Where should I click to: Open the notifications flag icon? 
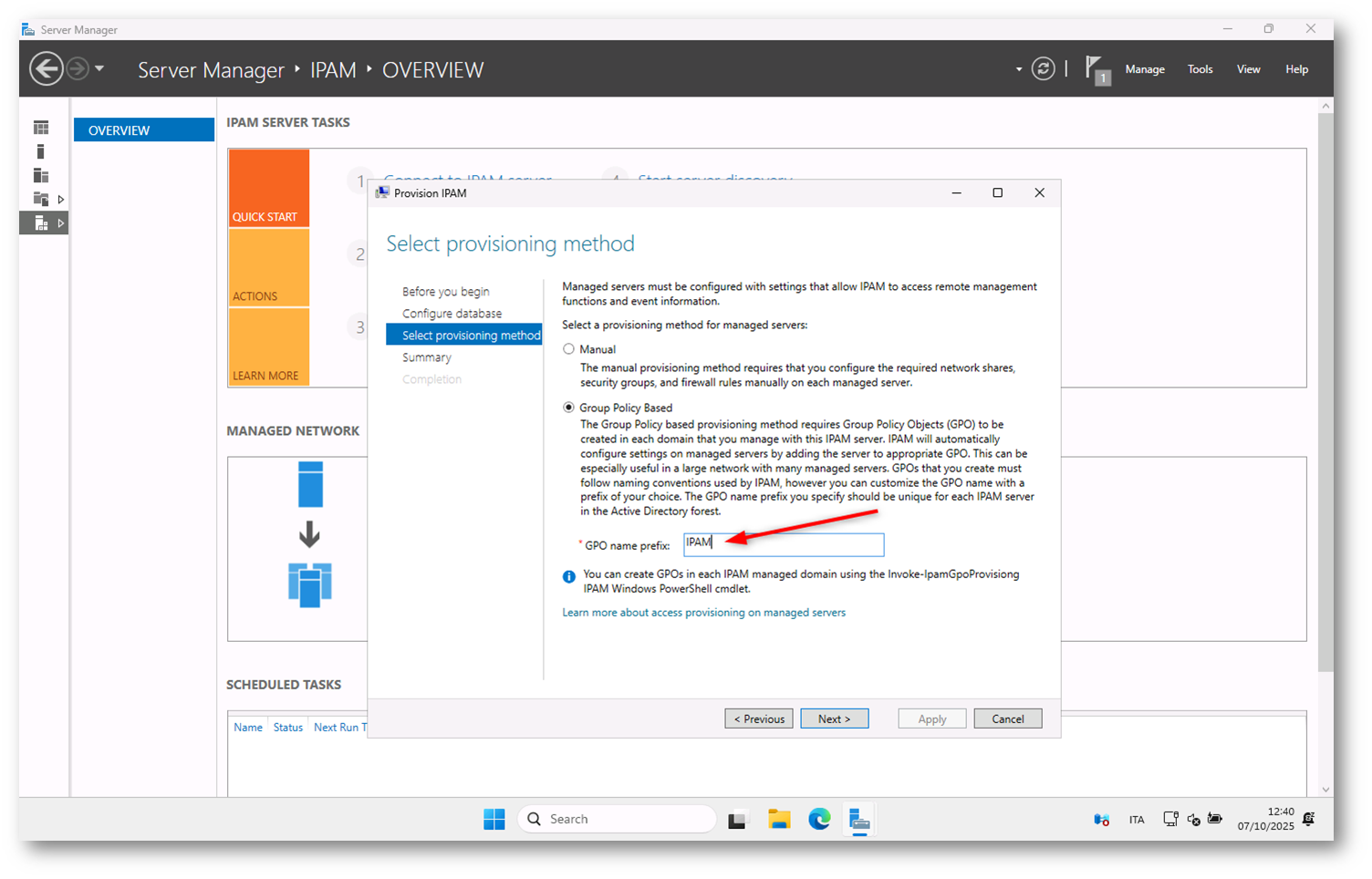pos(1096,69)
